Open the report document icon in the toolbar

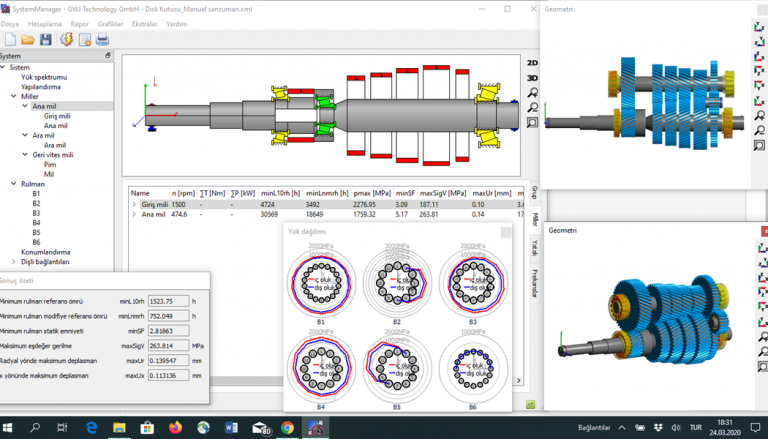(x=85, y=40)
